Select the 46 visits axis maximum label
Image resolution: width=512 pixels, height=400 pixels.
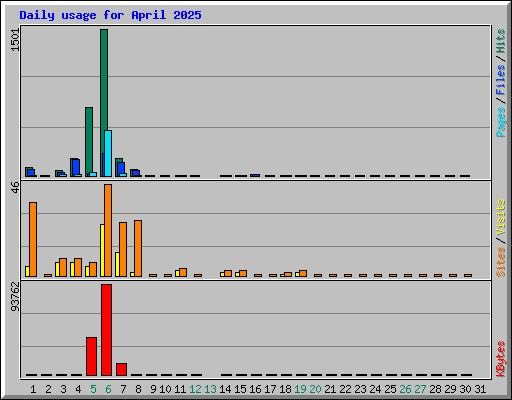point(15,187)
